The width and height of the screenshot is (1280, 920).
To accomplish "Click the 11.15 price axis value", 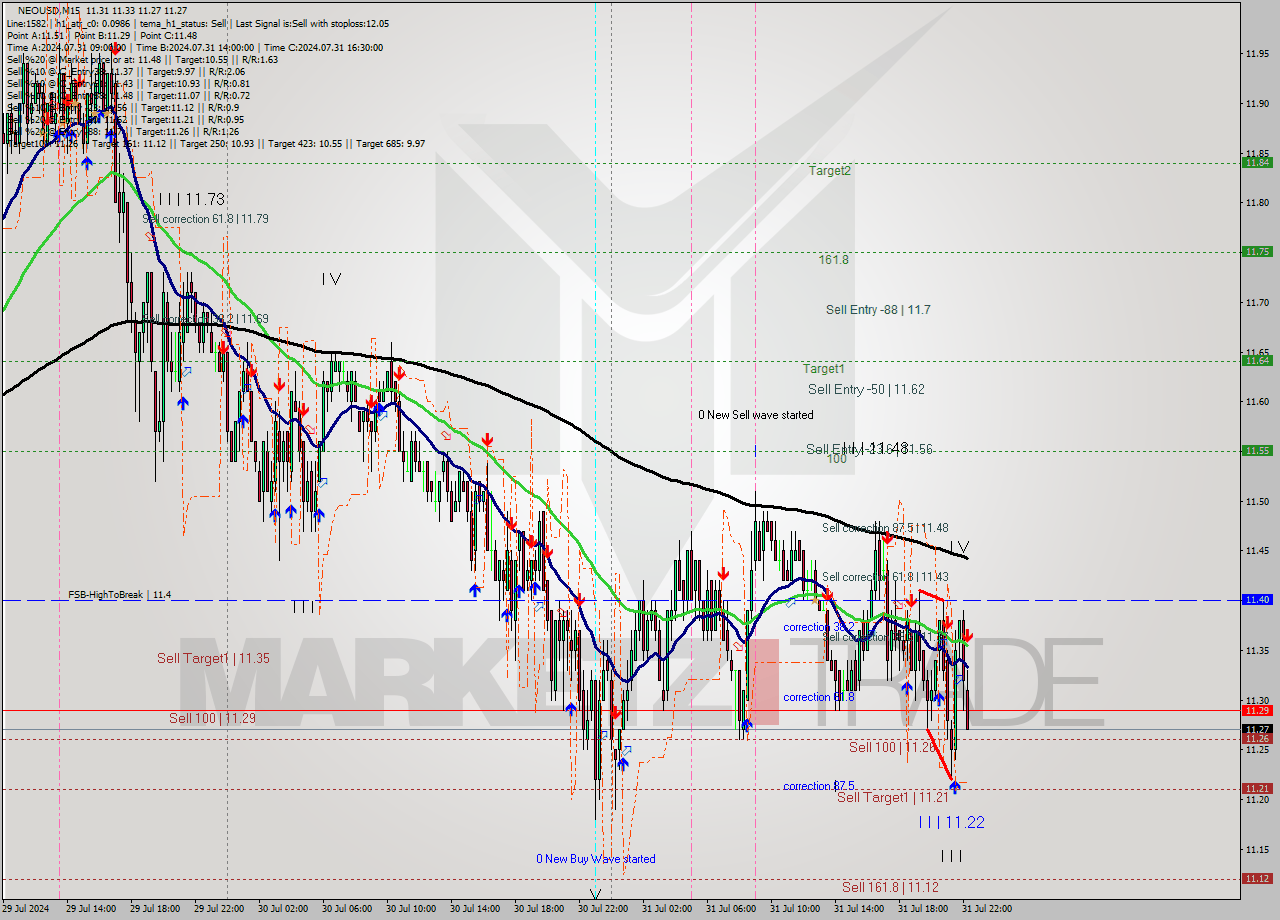I will click(1256, 849).
